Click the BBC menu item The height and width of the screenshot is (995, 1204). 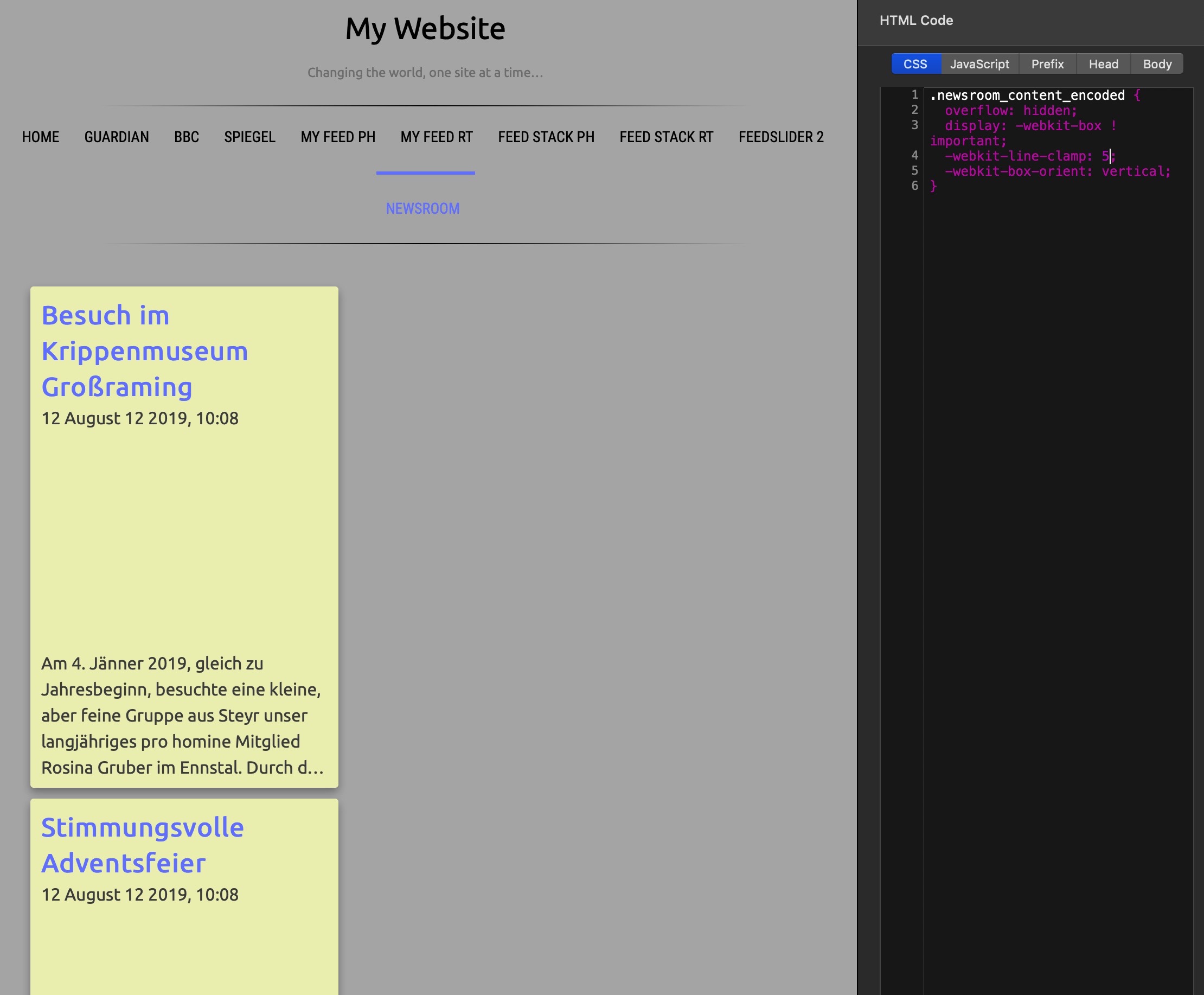[186, 137]
